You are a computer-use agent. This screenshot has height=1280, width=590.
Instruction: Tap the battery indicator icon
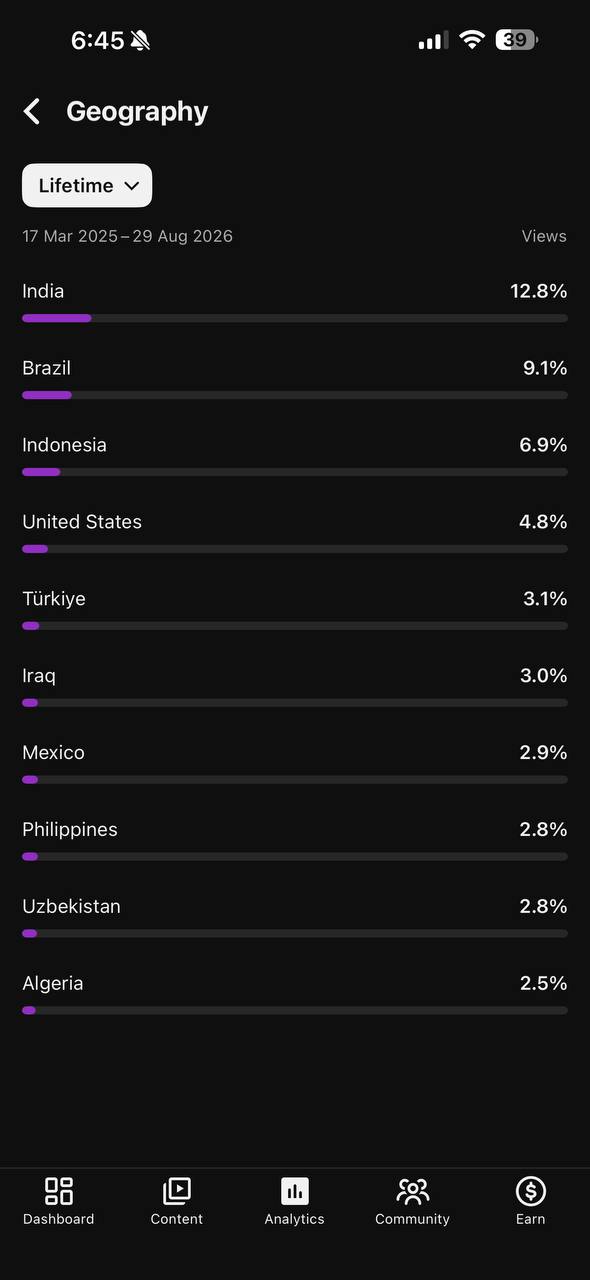point(517,40)
